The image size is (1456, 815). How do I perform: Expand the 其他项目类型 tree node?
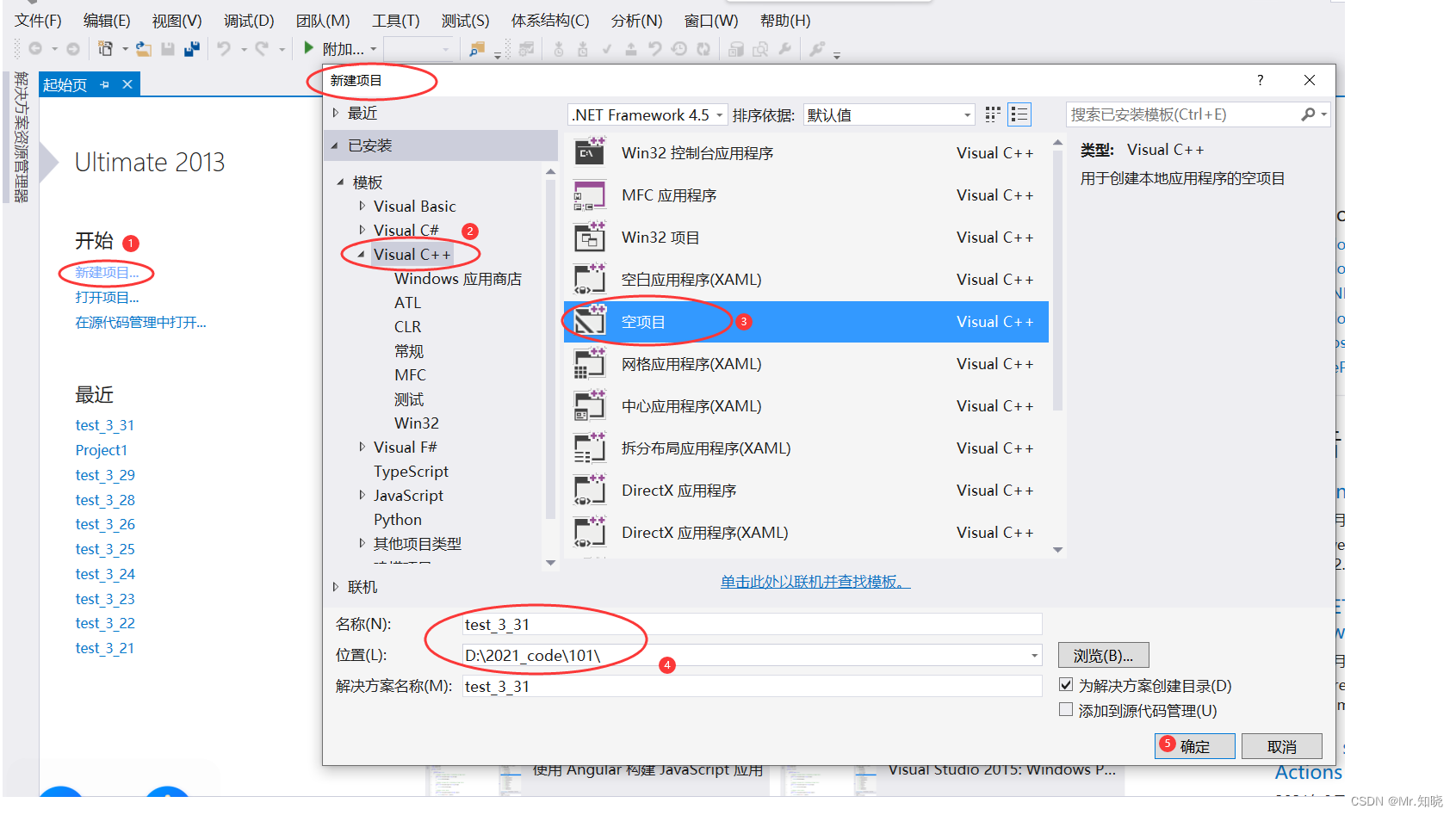pyautogui.click(x=362, y=543)
